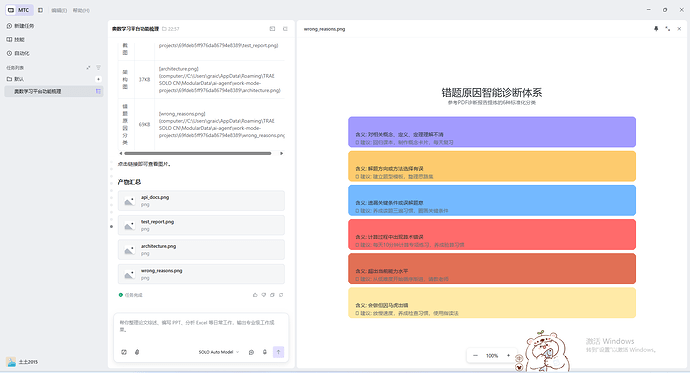Click the scrollbar's left arrow

pyautogui.click(x=121, y=154)
